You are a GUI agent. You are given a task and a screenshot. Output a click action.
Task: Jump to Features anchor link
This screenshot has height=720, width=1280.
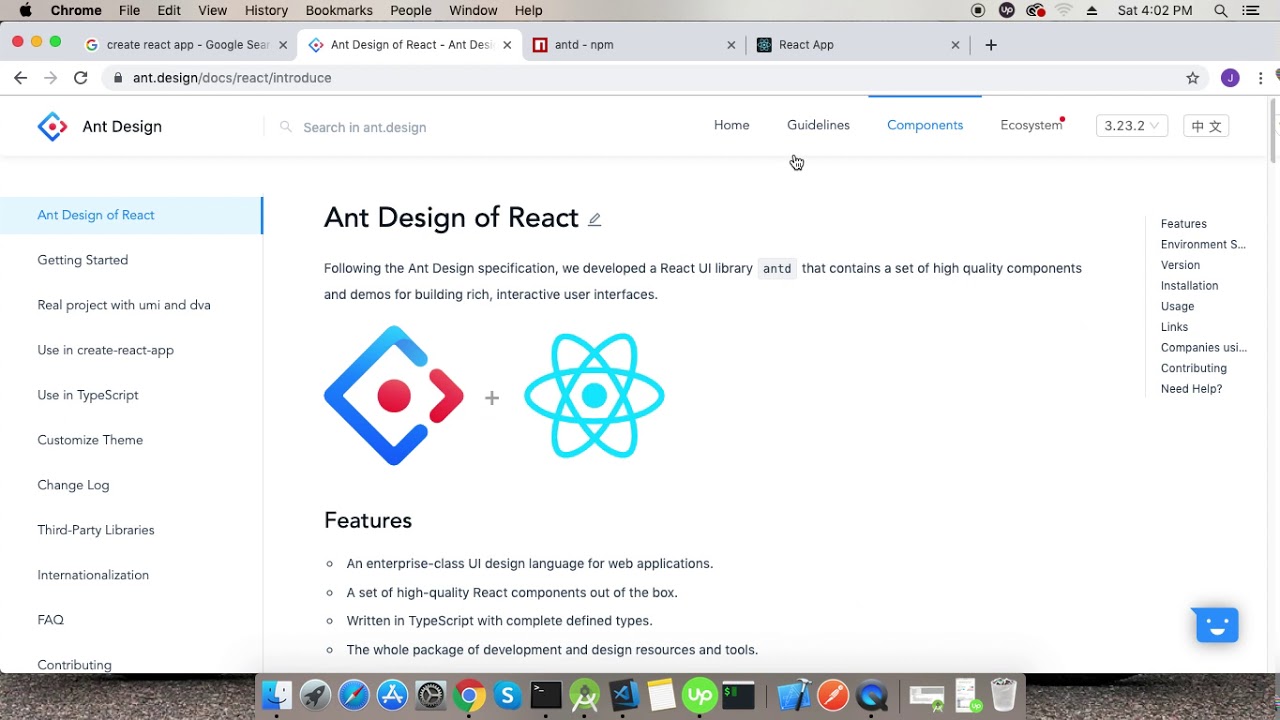point(1183,224)
